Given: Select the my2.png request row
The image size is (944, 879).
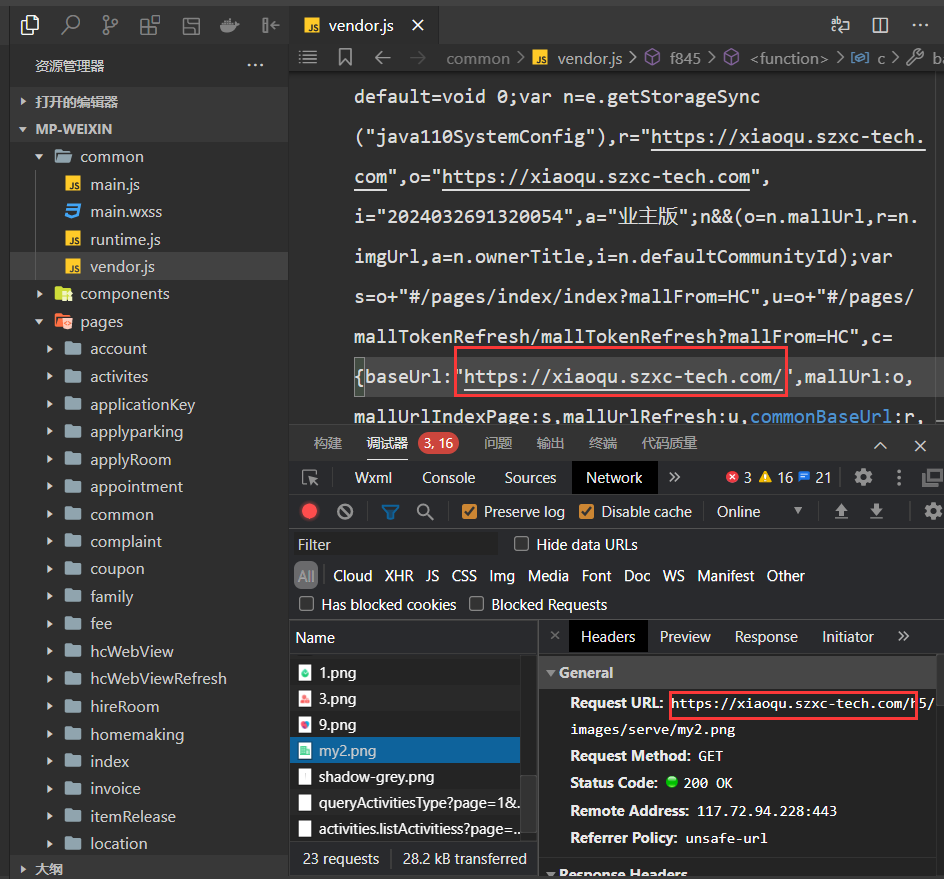Looking at the screenshot, I should click(x=405, y=751).
